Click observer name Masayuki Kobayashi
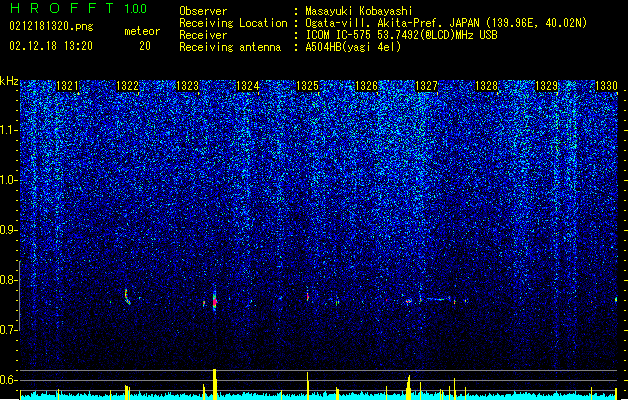Viewport: 629px width, 400px height. click(x=359, y=11)
